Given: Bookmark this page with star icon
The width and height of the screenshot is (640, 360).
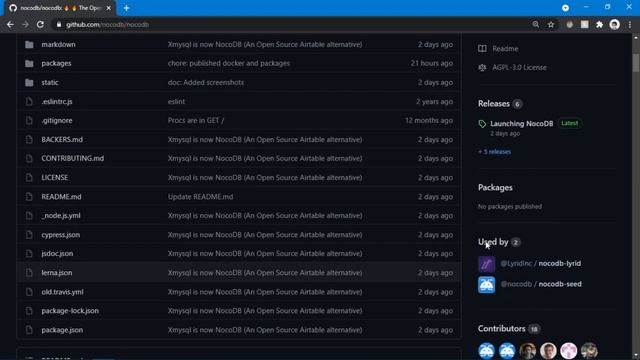Looking at the screenshot, I should pyautogui.click(x=551, y=24).
